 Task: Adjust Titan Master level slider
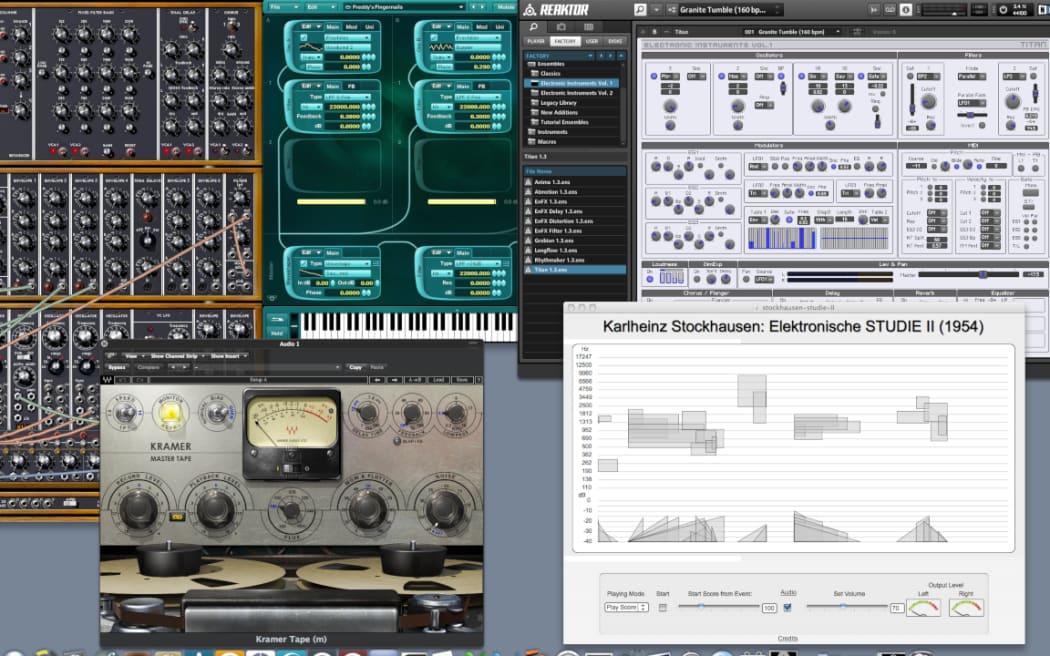tap(968, 274)
